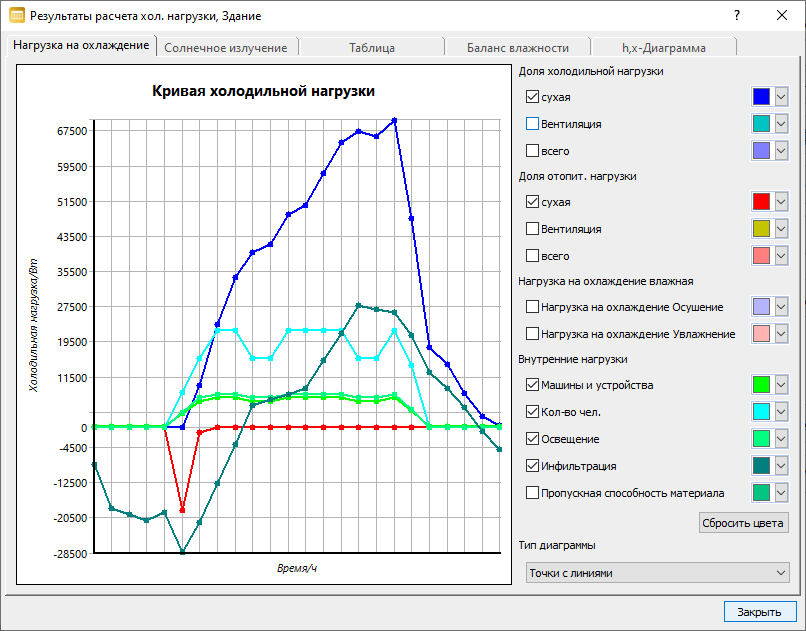The width and height of the screenshot is (806, 631).
Task: Click the cyan Кол-во чел. color swatch
Action: tap(761, 412)
